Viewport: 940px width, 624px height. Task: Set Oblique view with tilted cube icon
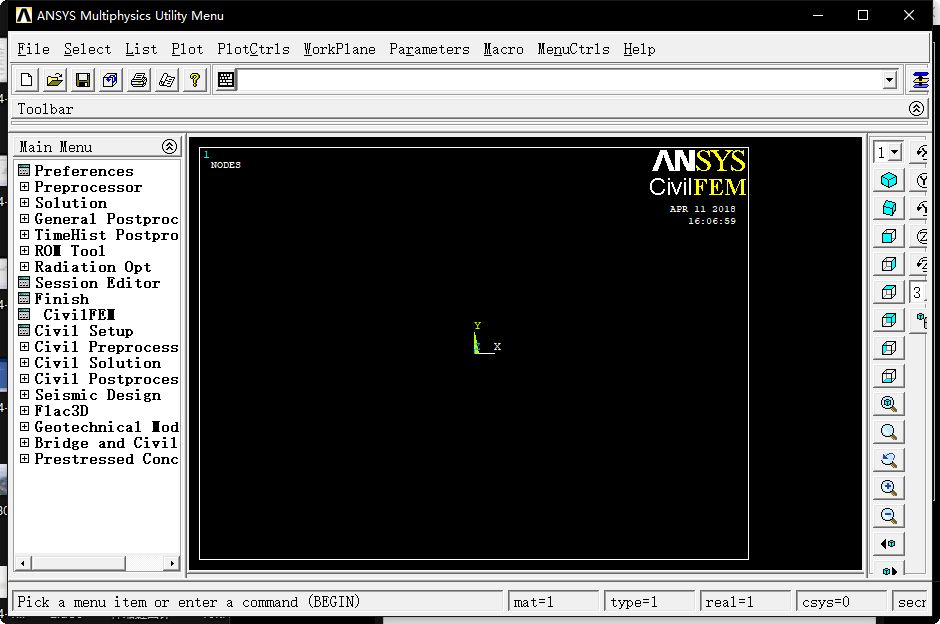(x=888, y=208)
